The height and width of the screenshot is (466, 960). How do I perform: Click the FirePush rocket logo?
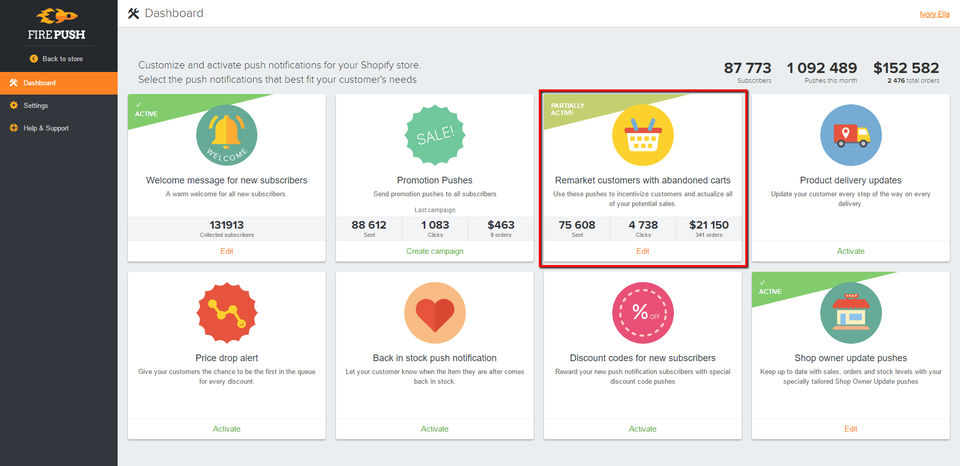click(x=58, y=22)
